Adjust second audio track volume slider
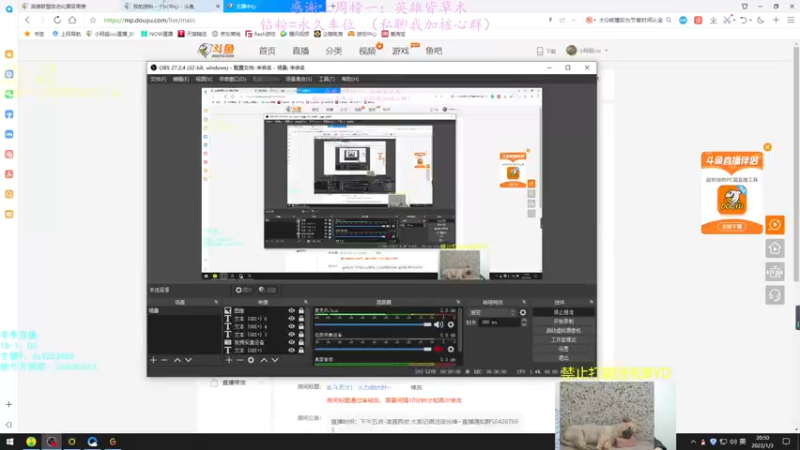 373,349
